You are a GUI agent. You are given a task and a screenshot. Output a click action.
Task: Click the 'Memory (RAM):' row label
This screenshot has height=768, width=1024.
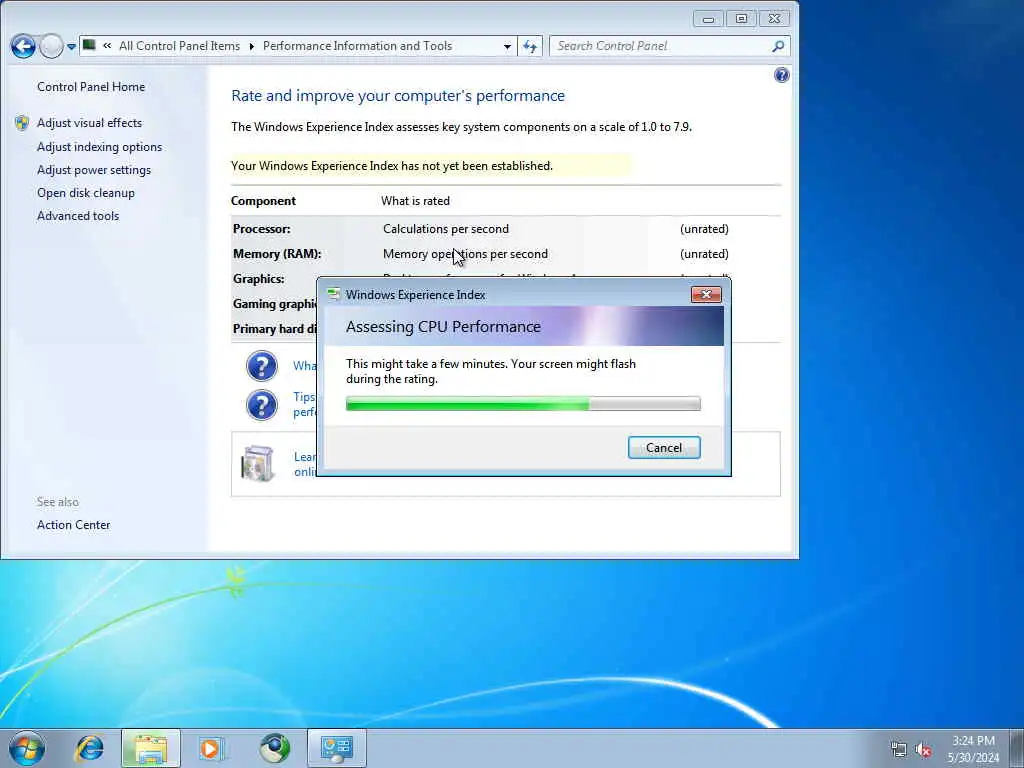(277, 254)
